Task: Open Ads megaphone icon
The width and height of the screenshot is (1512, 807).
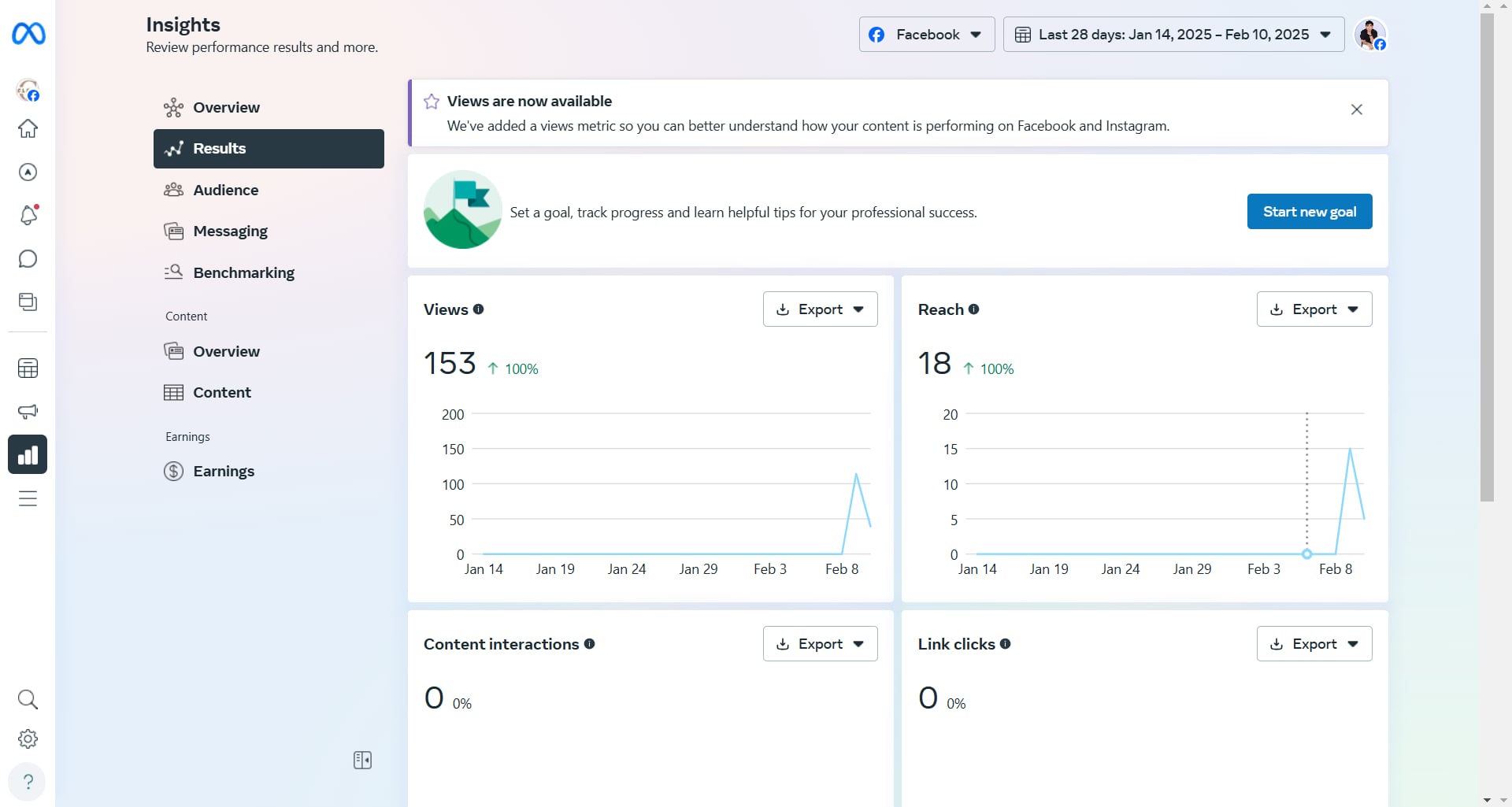Action: pos(28,411)
